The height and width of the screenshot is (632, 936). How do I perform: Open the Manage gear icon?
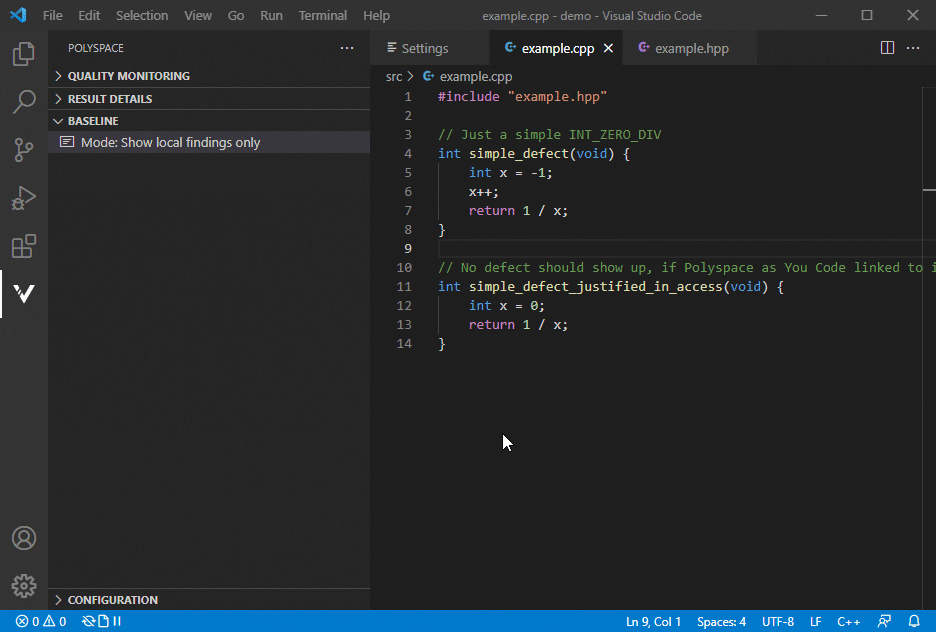click(24, 586)
